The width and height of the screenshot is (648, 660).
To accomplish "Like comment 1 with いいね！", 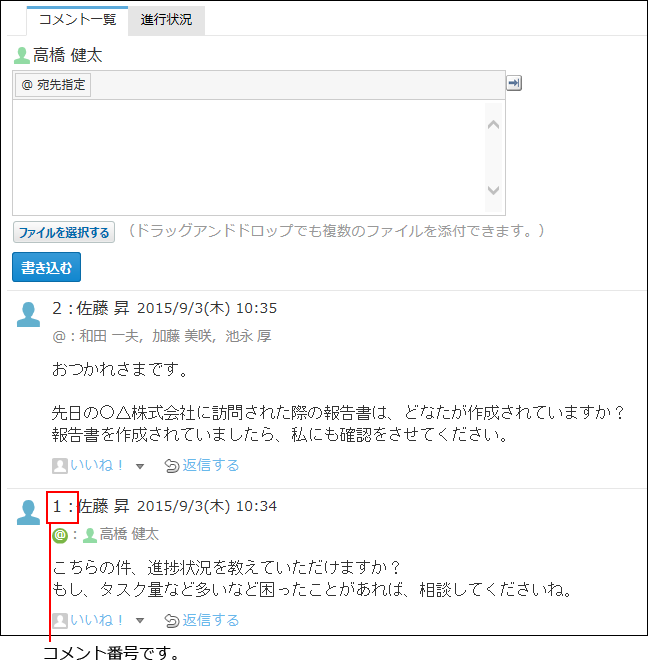I will [96, 620].
